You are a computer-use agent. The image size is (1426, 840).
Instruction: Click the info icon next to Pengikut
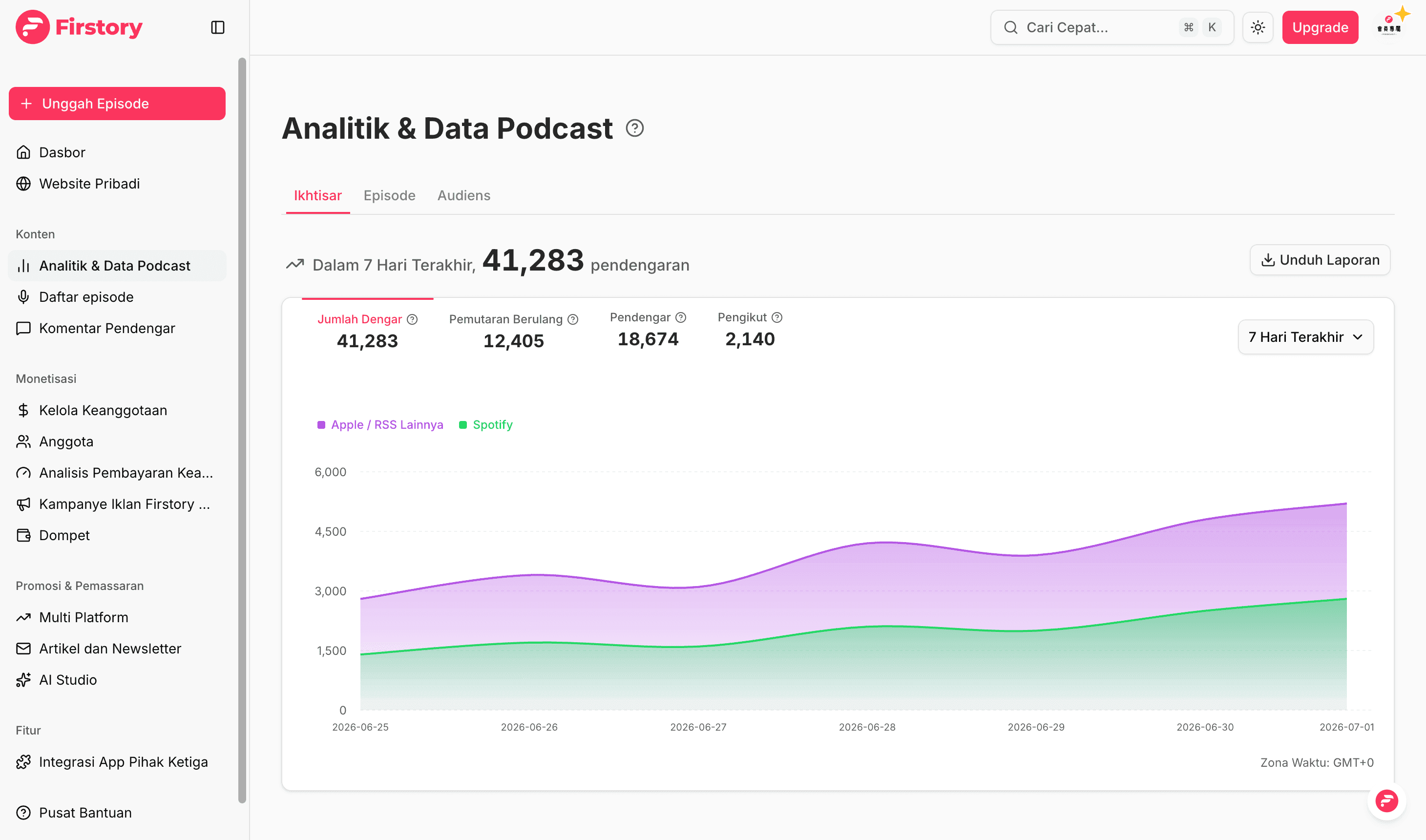(x=777, y=317)
